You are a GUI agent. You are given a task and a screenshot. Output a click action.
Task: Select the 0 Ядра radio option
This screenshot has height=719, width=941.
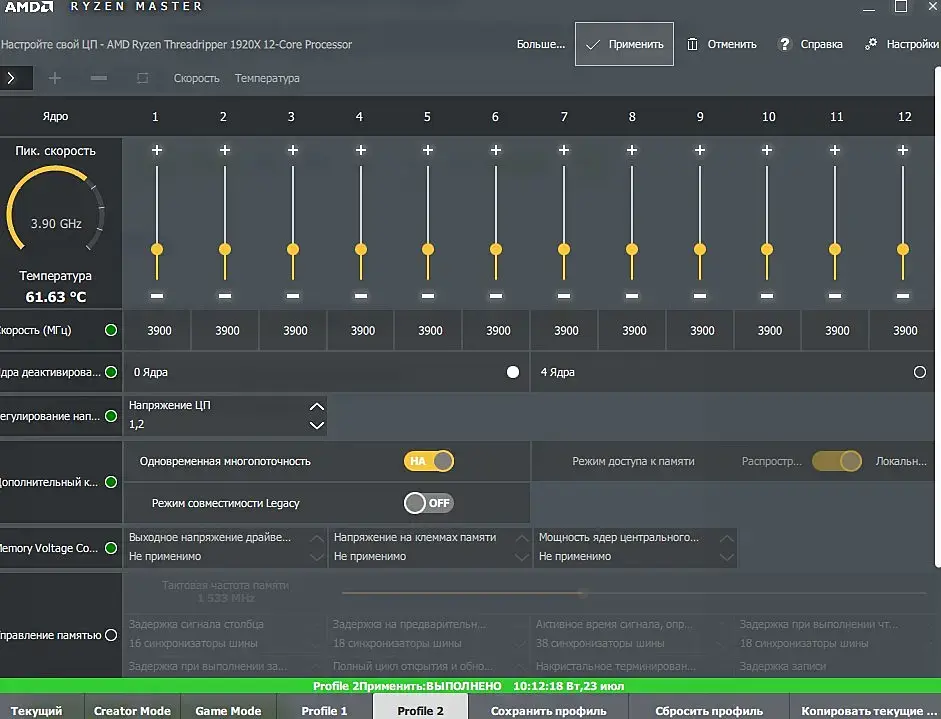click(x=513, y=372)
